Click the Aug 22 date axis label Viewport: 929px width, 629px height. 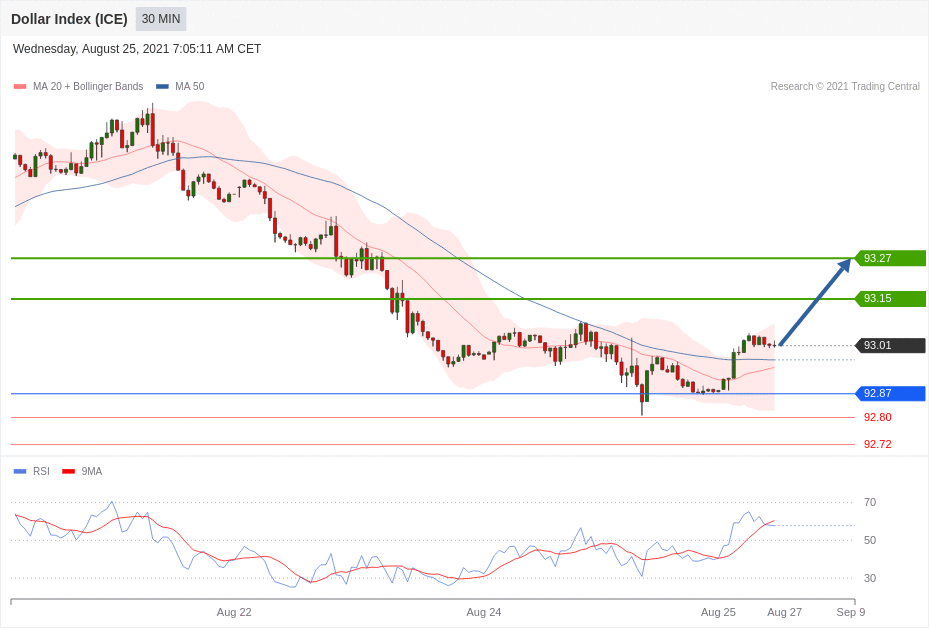[234, 612]
